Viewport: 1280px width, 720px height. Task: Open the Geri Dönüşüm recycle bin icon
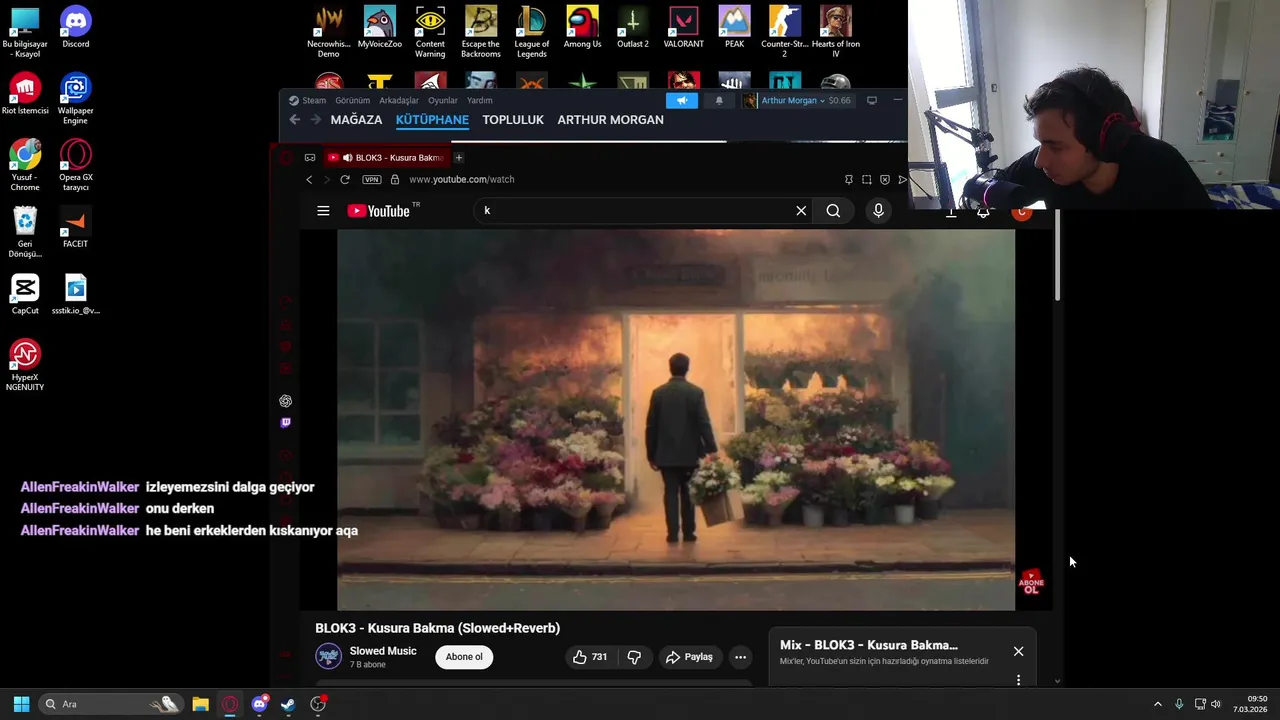[x=25, y=232]
